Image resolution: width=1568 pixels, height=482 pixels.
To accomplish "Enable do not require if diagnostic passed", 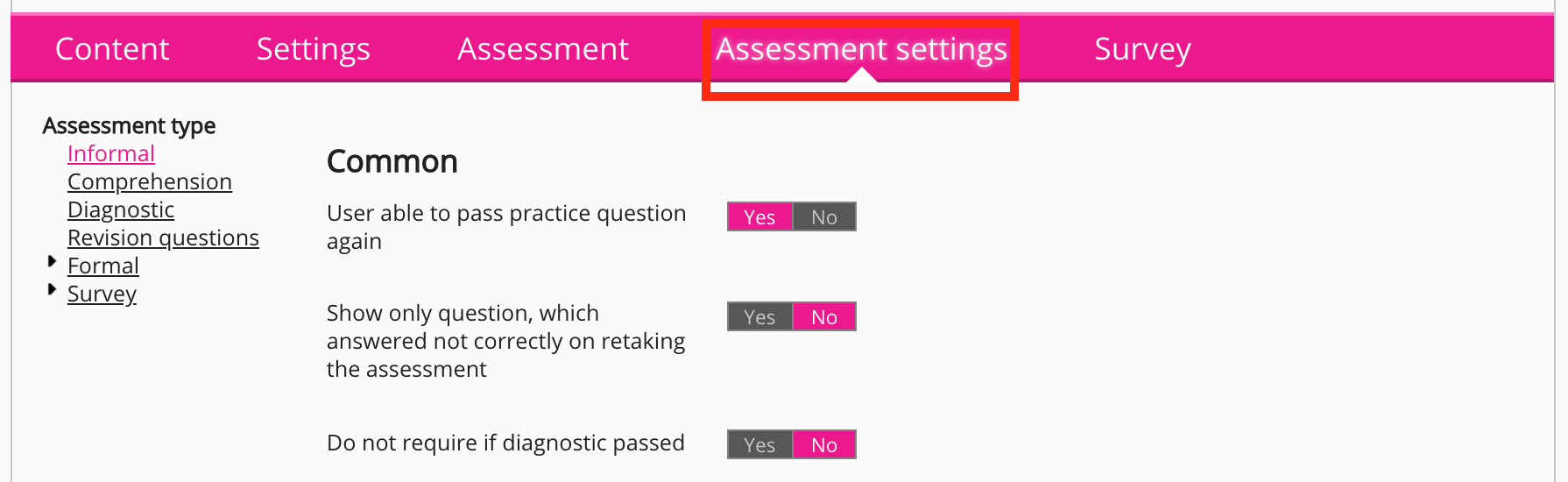I will pyautogui.click(x=759, y=444).
